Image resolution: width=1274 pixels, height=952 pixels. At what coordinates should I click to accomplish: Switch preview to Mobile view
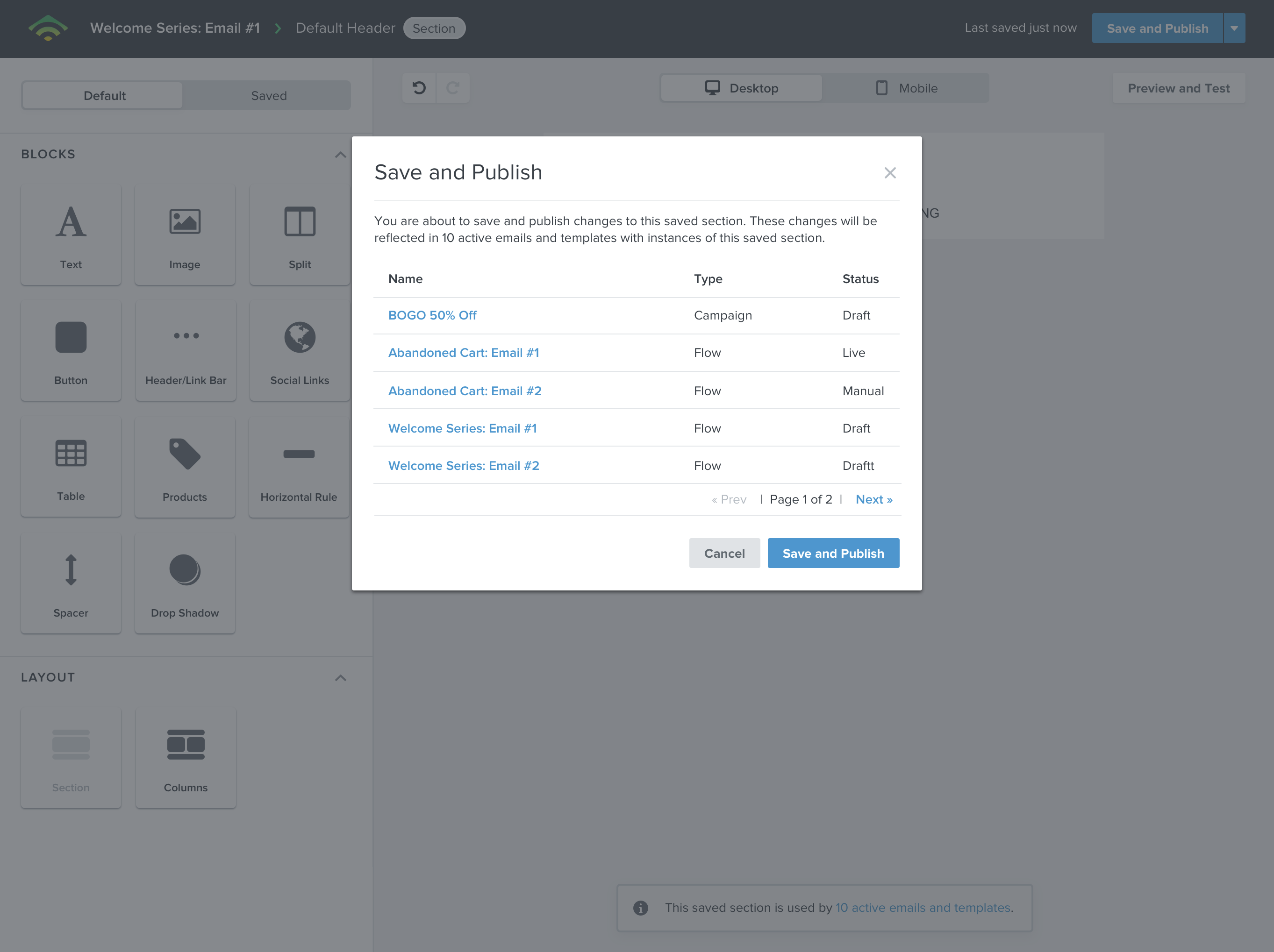906,88
